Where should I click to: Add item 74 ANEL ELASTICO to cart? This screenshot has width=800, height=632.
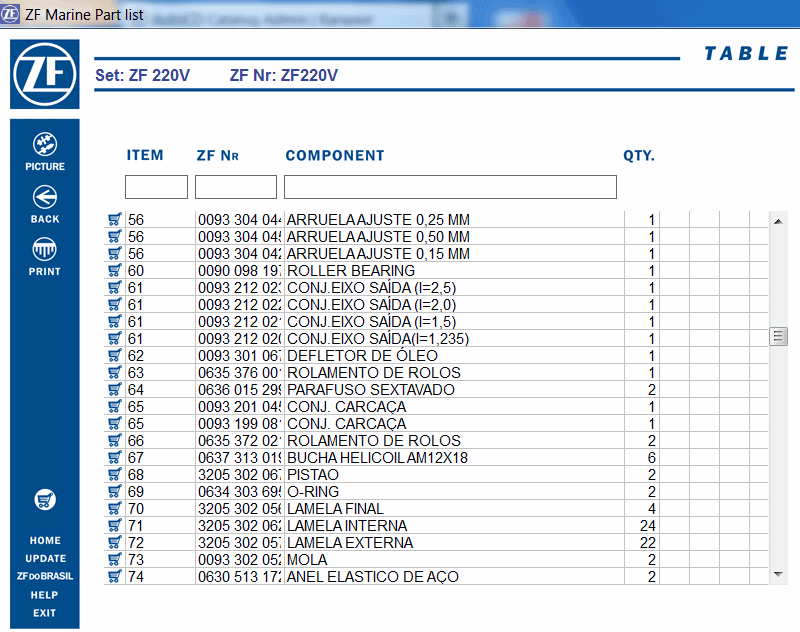click(x=114, y=576)
